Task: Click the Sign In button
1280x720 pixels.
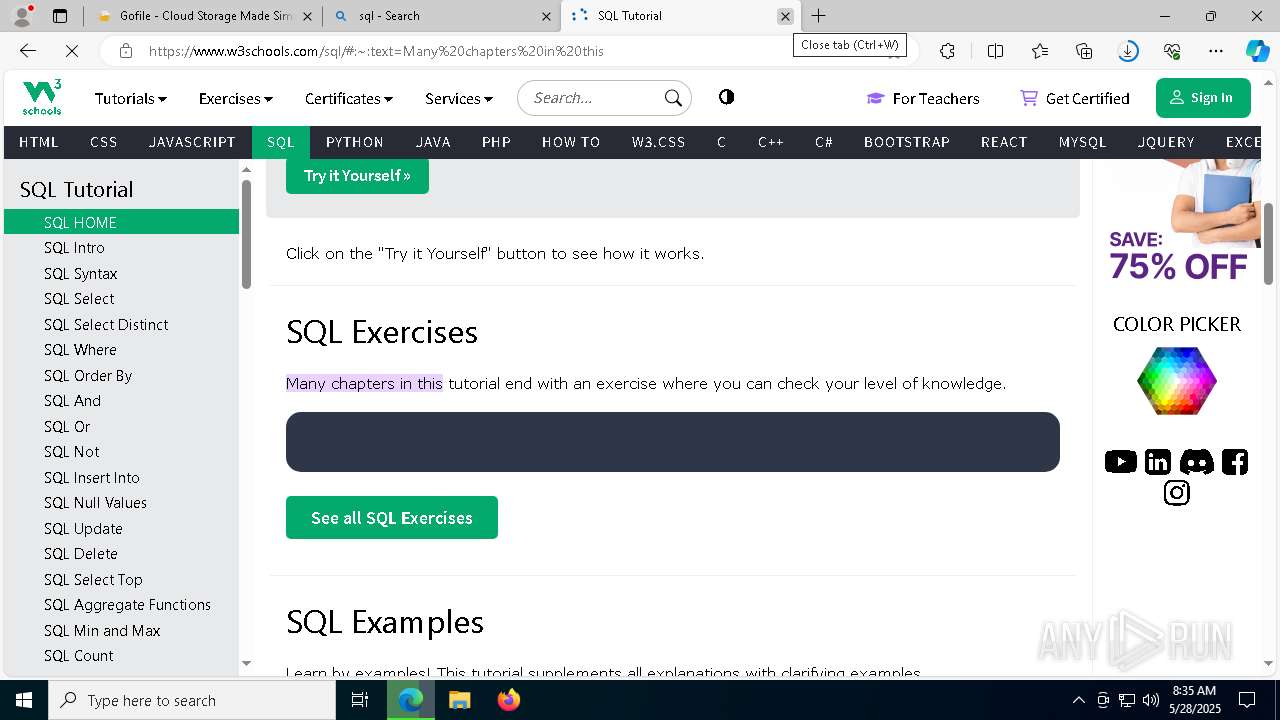Action: click(x=1203, y=98)
